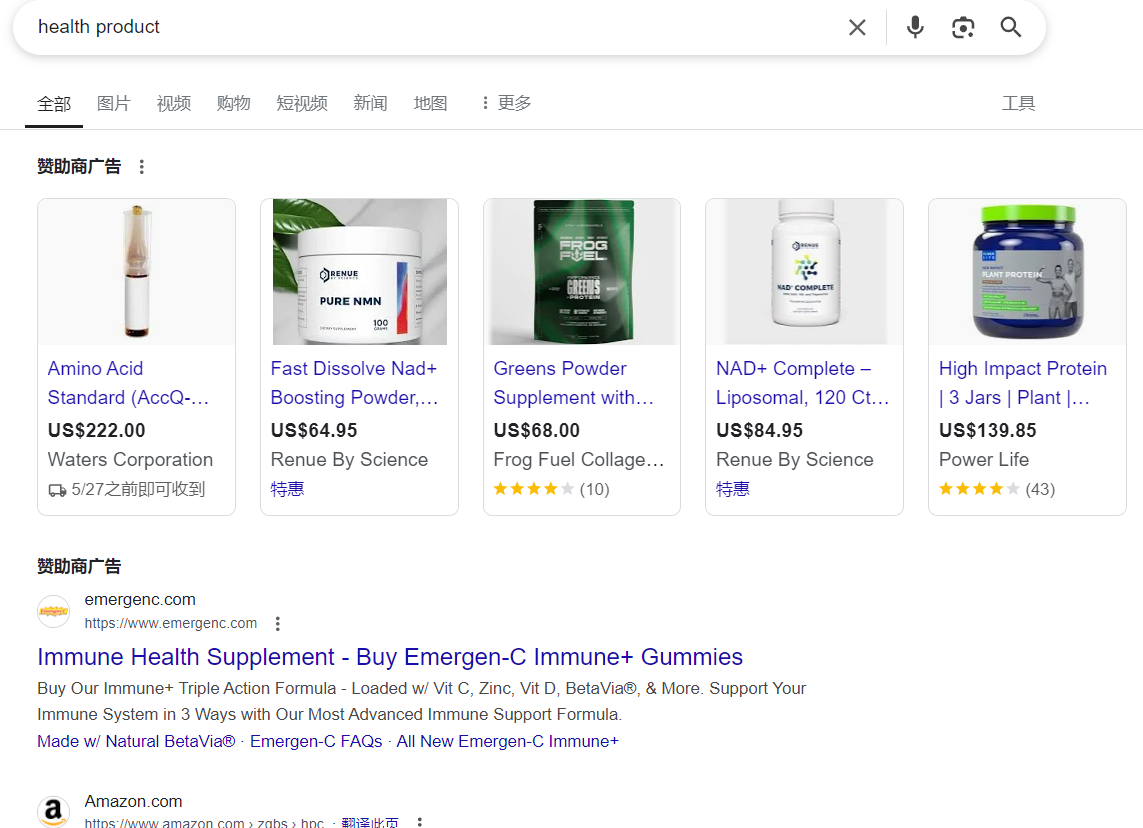Click the star rating with (10) reviews
The width and height of the screenshot is (1143, 828).
point(552,489)
